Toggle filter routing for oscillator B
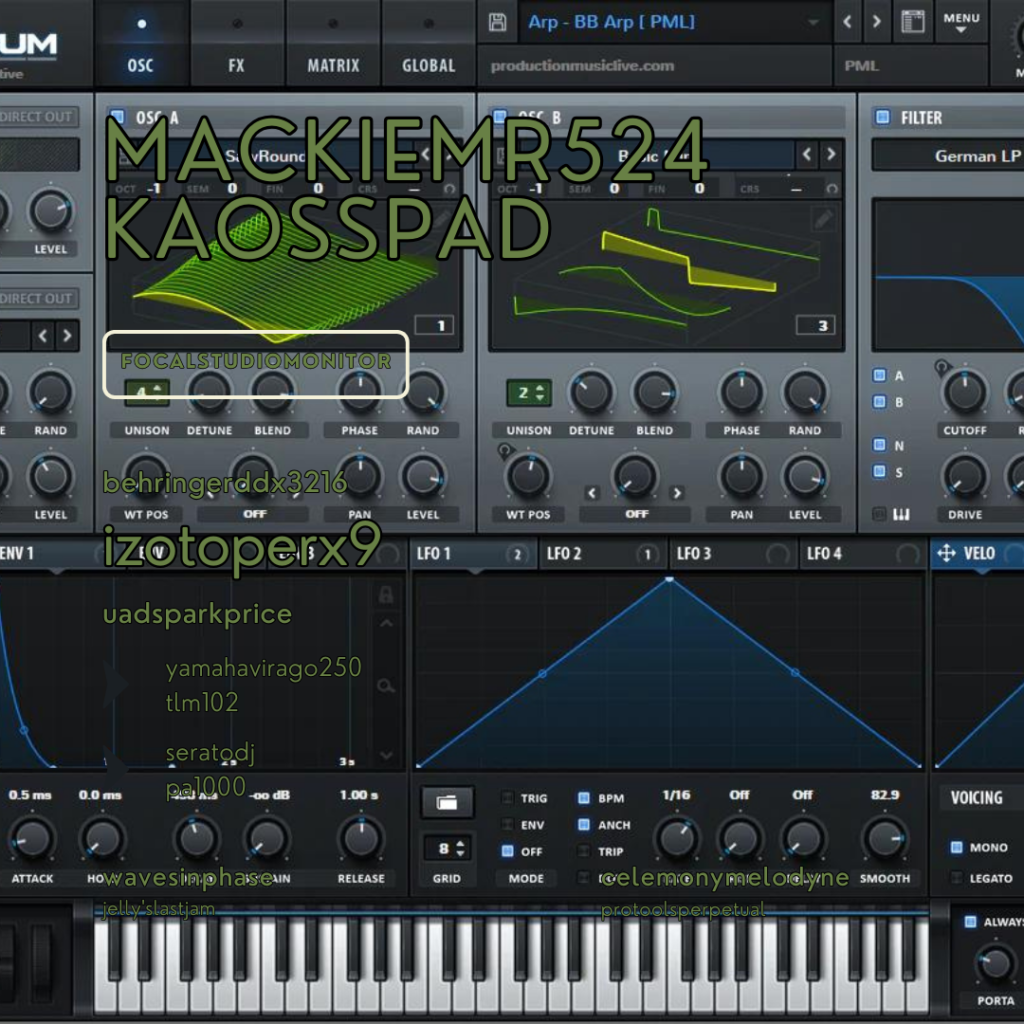 pos(880,402)
